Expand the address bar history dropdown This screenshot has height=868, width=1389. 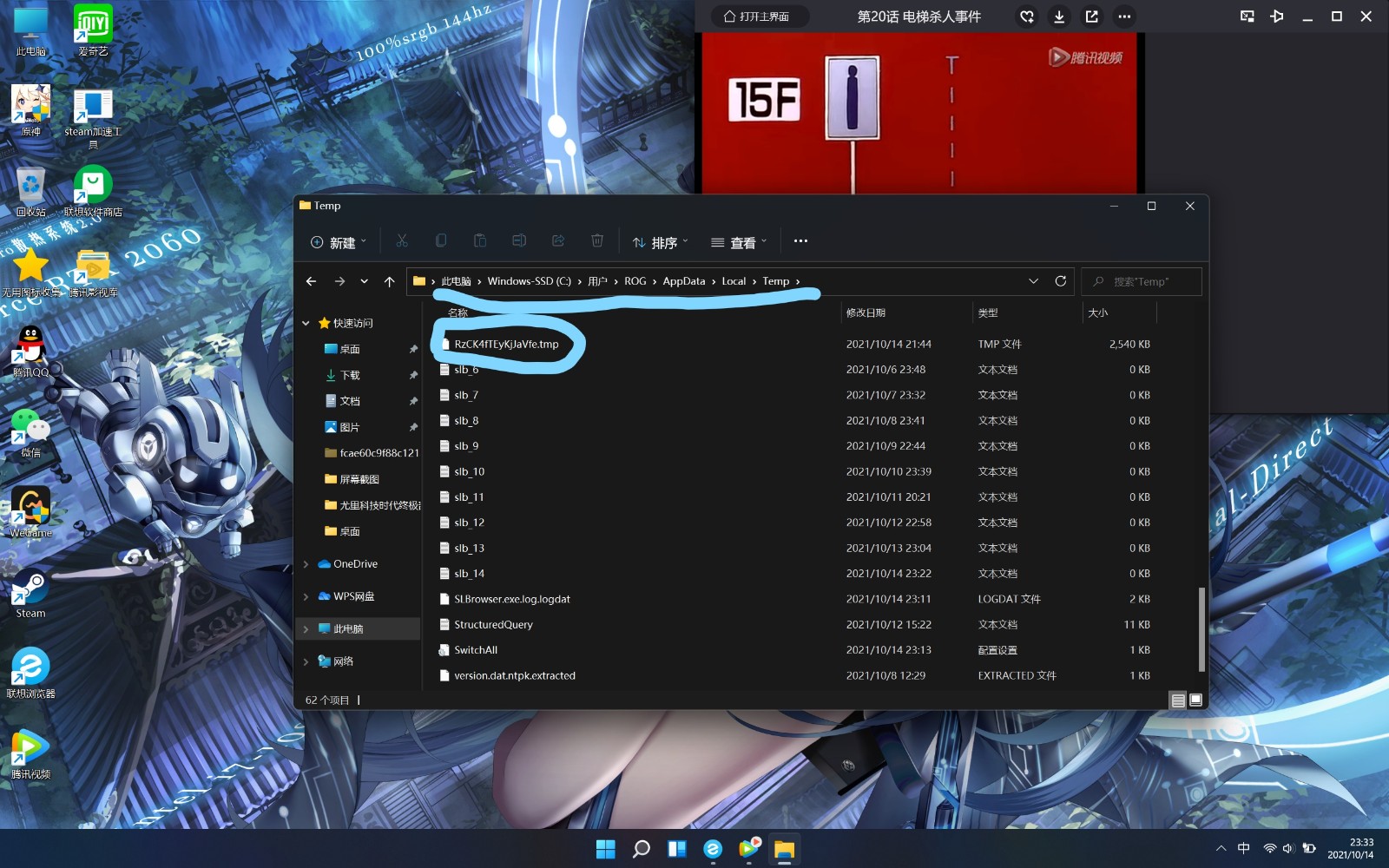pyautogui.click(x=1033, y=281)
